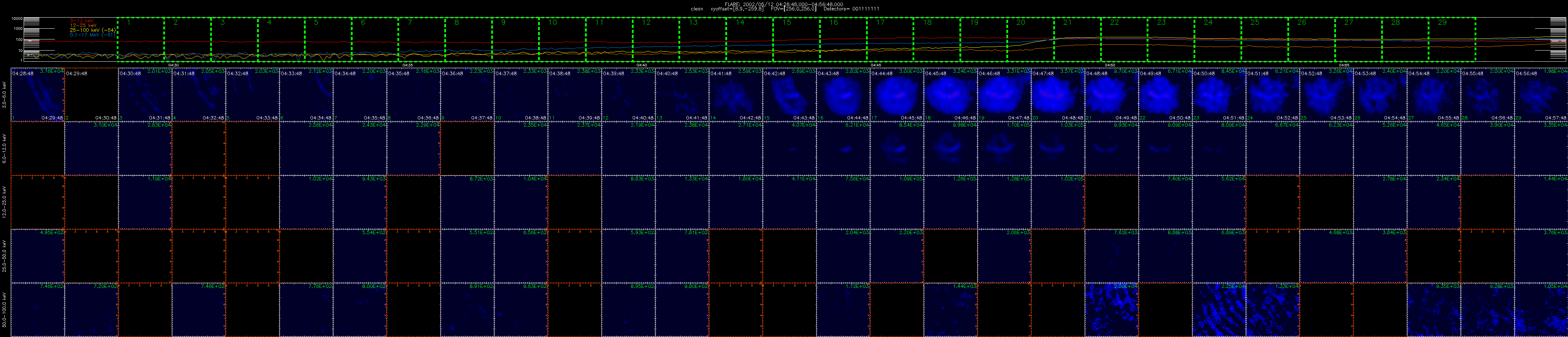Click the blue '0.1–17 MeV (-91)' legend entry
Image resolution: width=1568 pixels, height=337 pixels.
point(92,35)
